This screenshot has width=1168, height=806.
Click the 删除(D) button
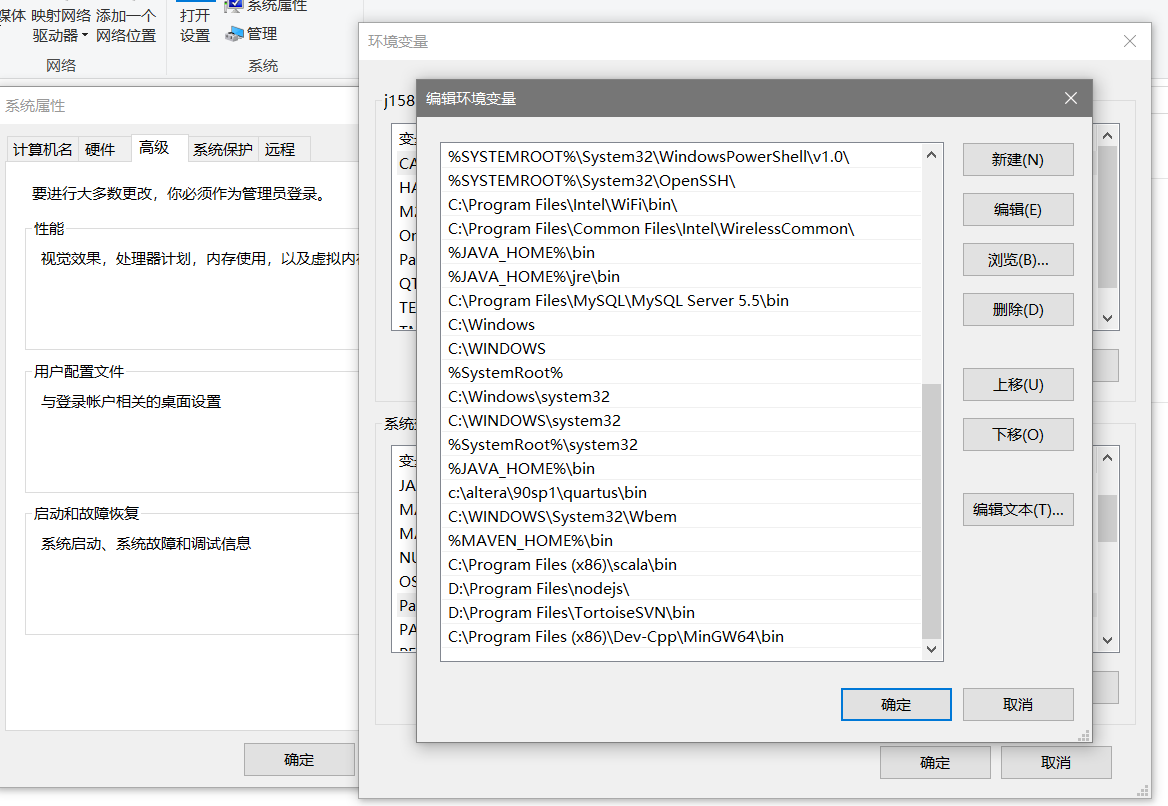click(x=1018, y=309)
